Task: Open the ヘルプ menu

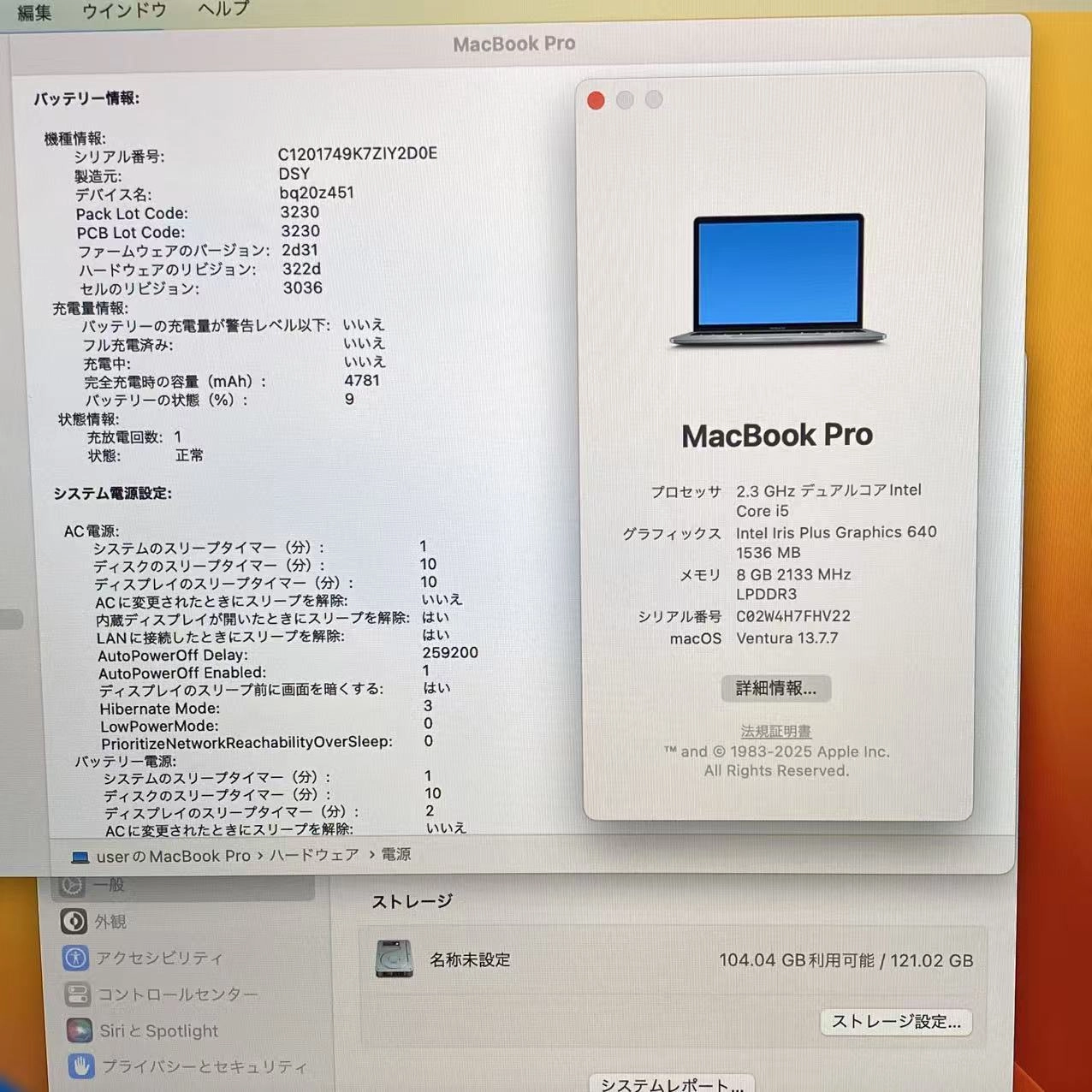Action: tap(222, 9)
